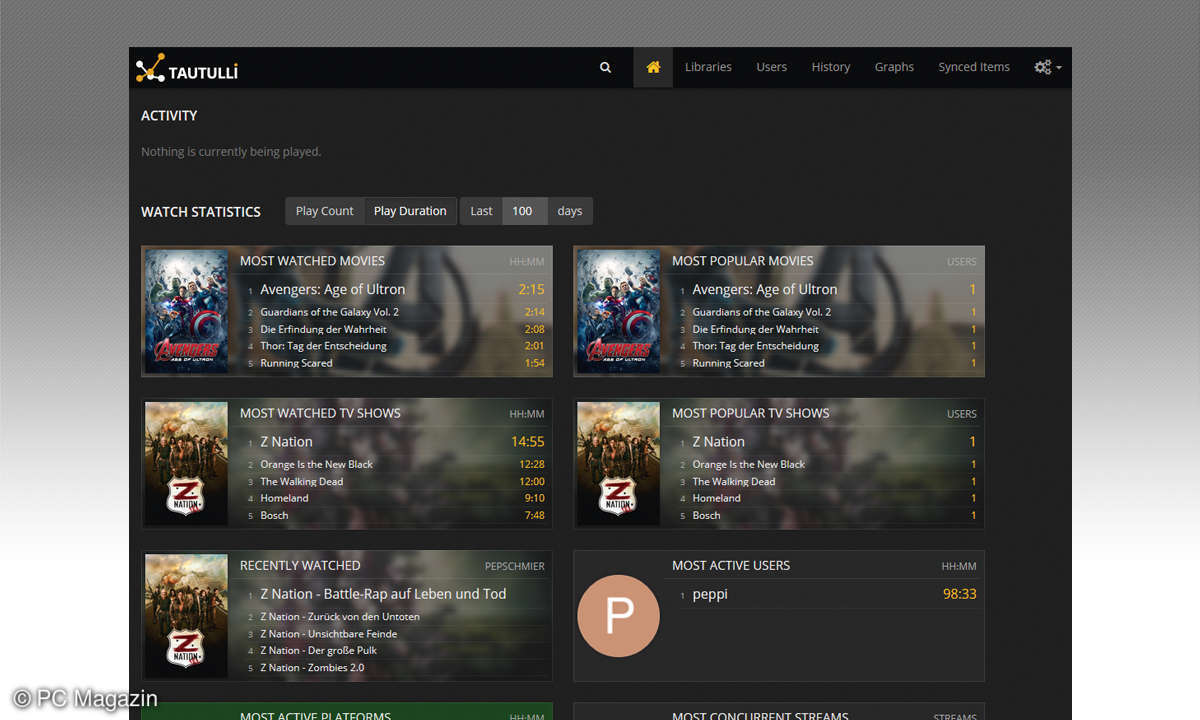Open Homeland in Most Watched TV Shows

[284, 498]
